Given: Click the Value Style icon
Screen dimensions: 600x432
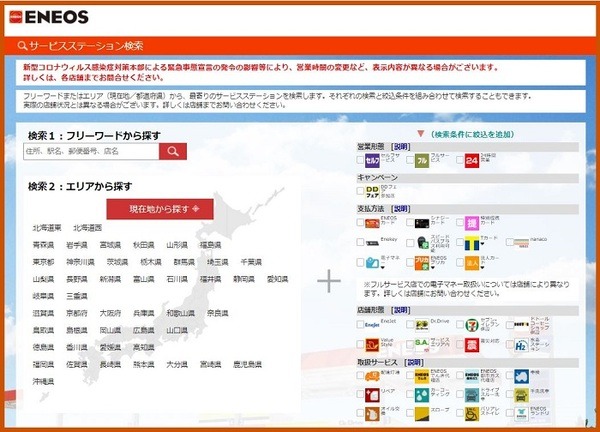Looking at the screenshot, I should (x=372, y=345).
